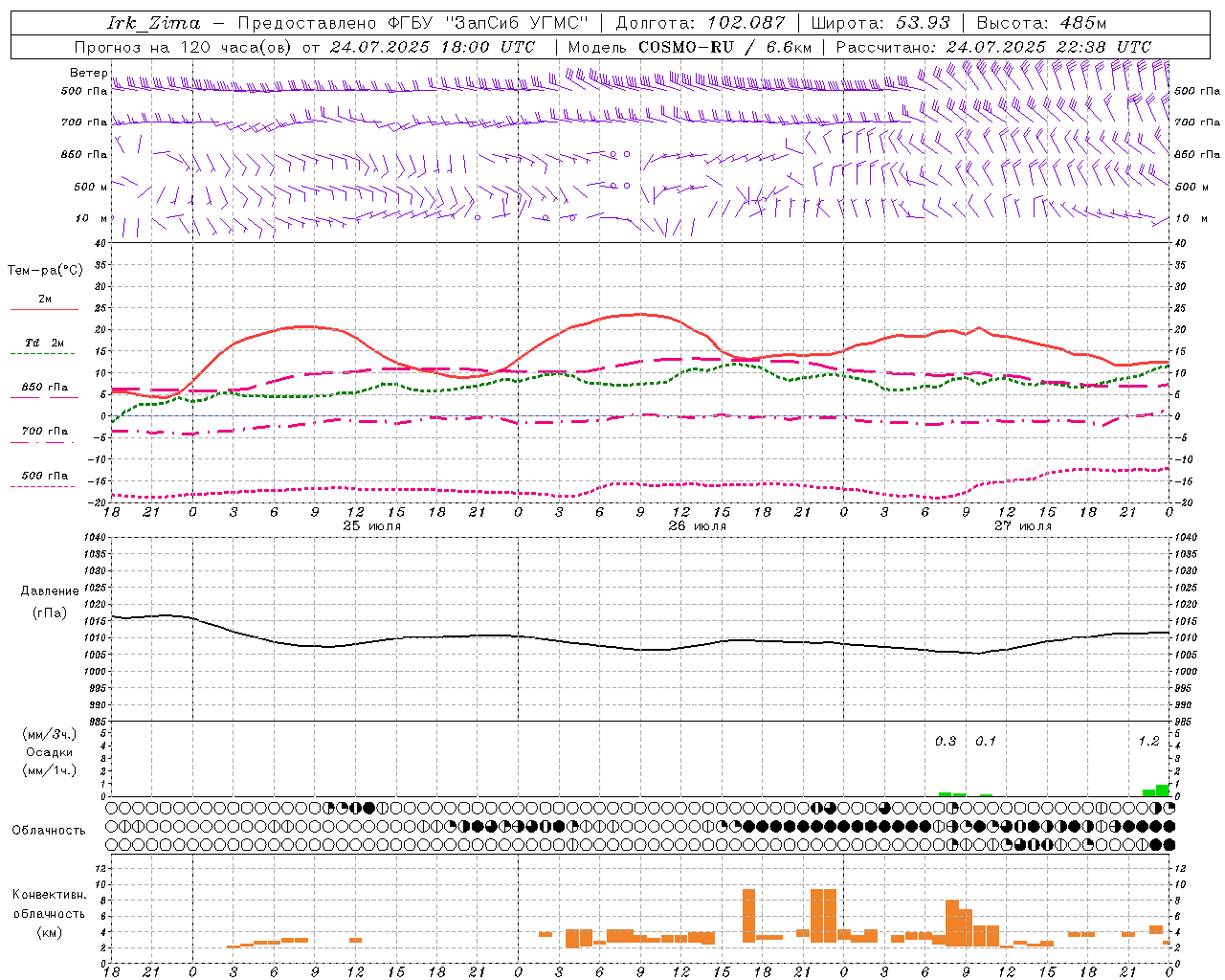
Task: Click the '25 июля' date label
Action: click(x=372, y=526)
